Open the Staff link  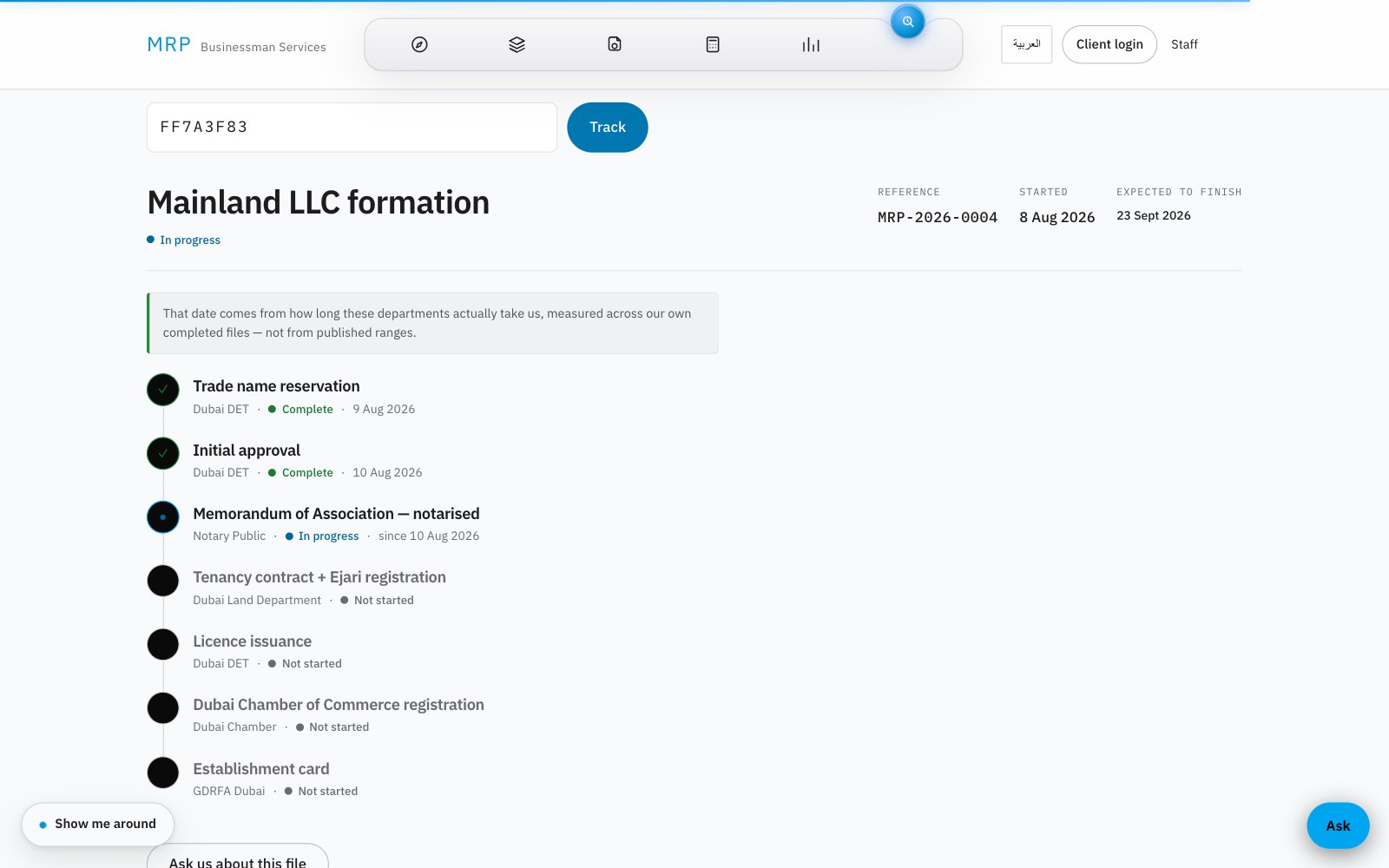1184,44
